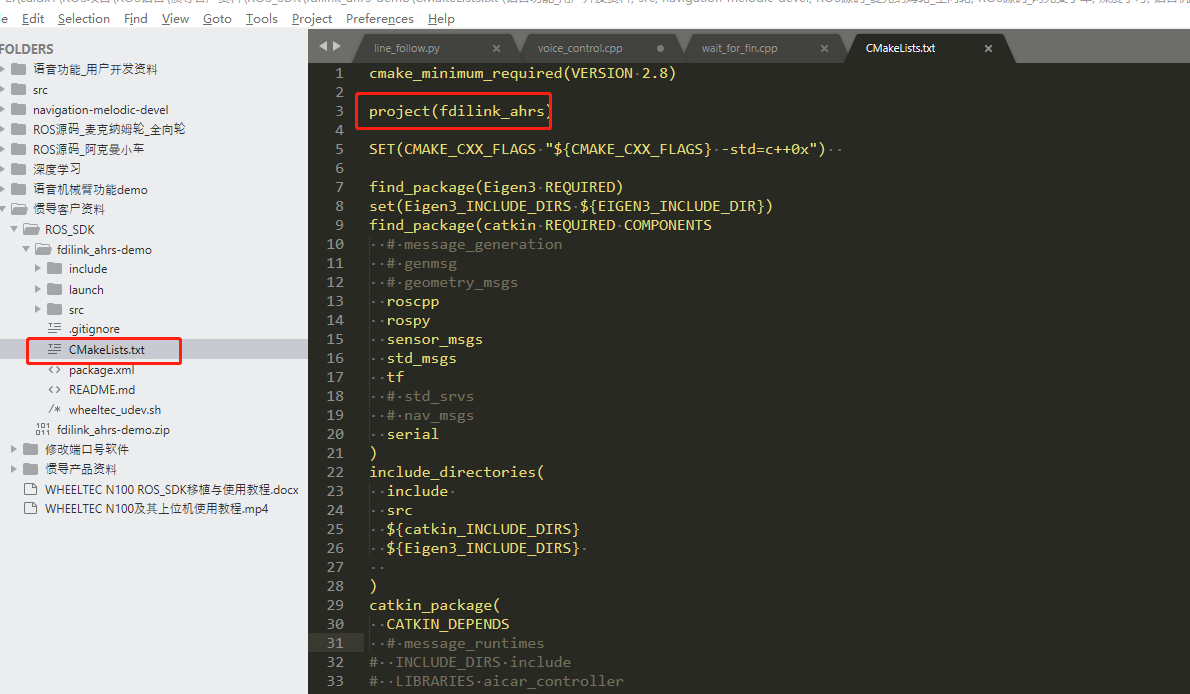
Task: Click the catkin_package( line
Action: (434, 605)
